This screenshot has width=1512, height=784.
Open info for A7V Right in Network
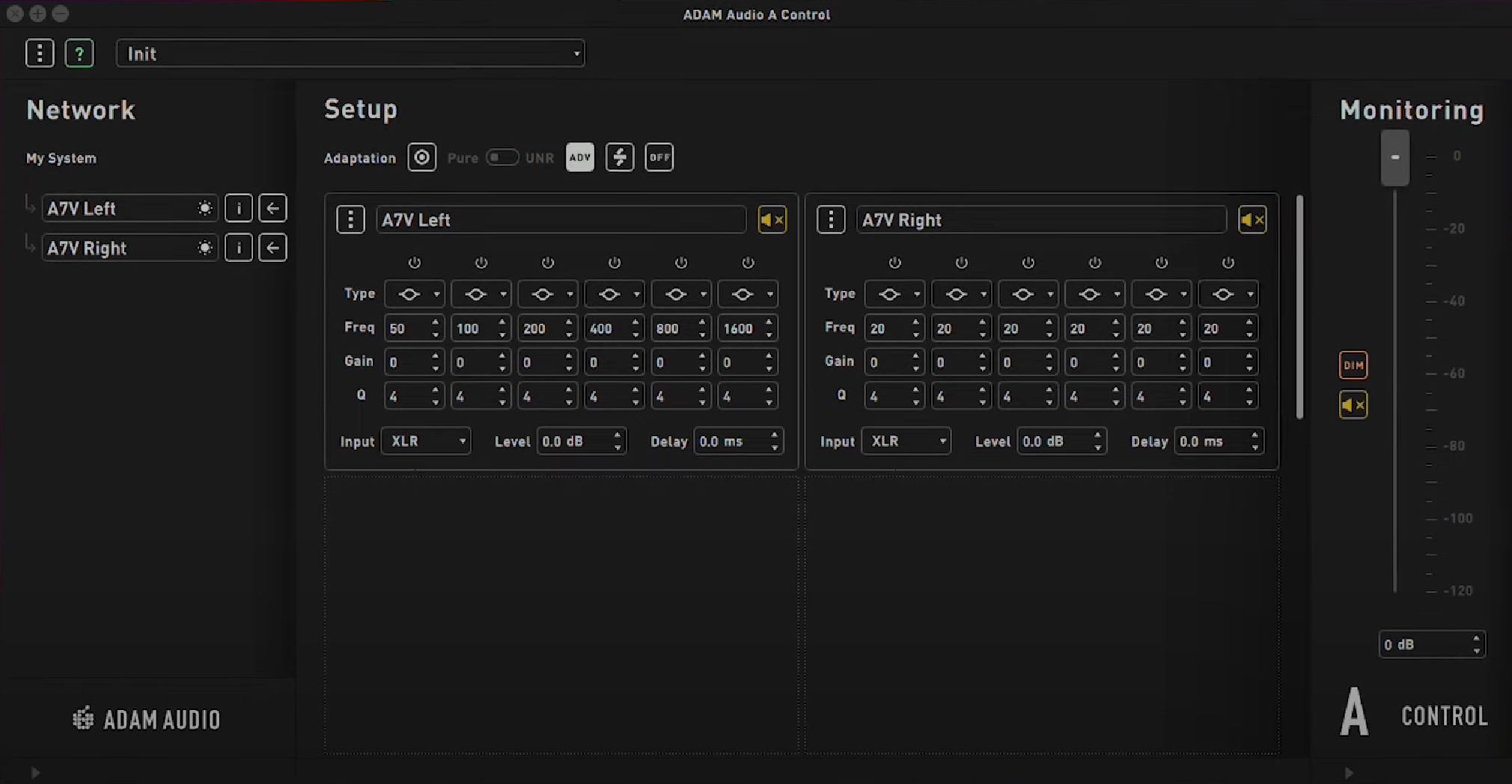[239, 248]
